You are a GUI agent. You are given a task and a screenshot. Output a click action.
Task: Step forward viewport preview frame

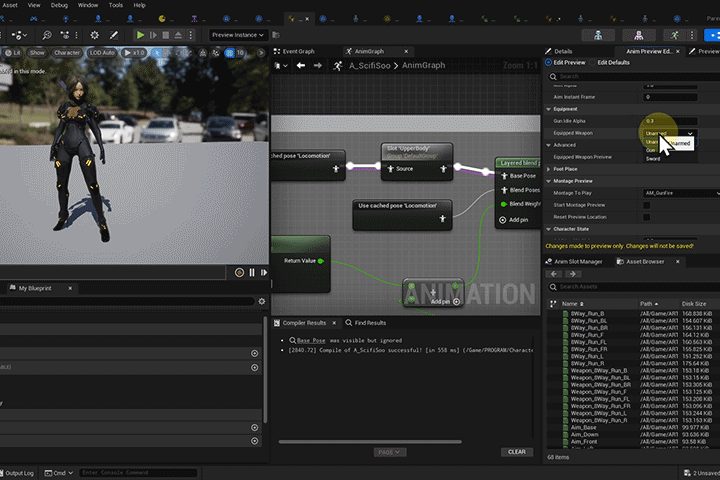point(264,272)
